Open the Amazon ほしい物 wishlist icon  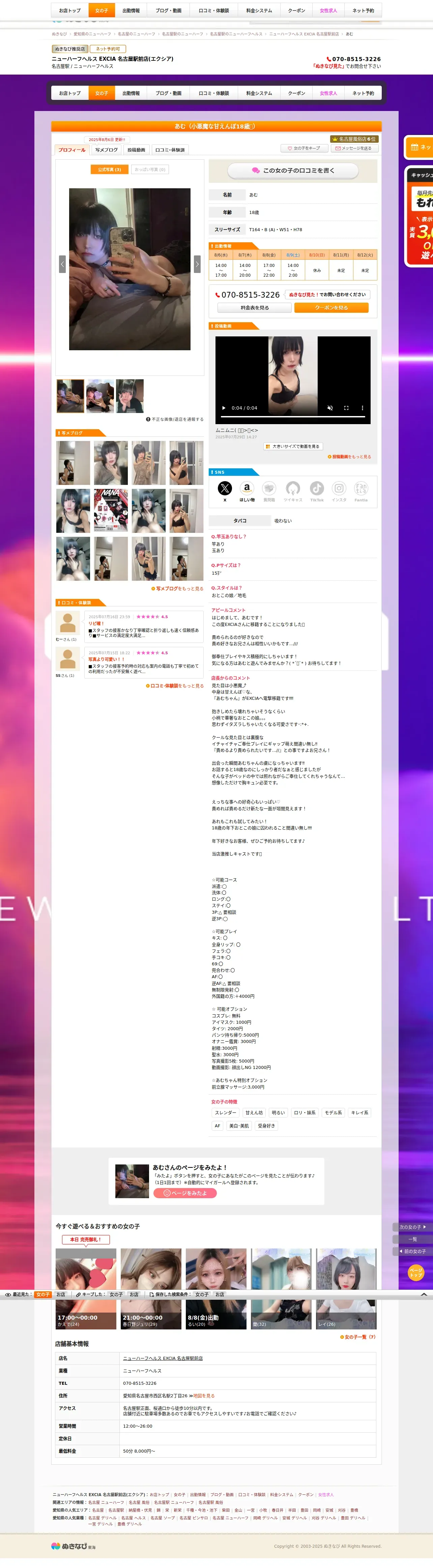tap(247, 488)
